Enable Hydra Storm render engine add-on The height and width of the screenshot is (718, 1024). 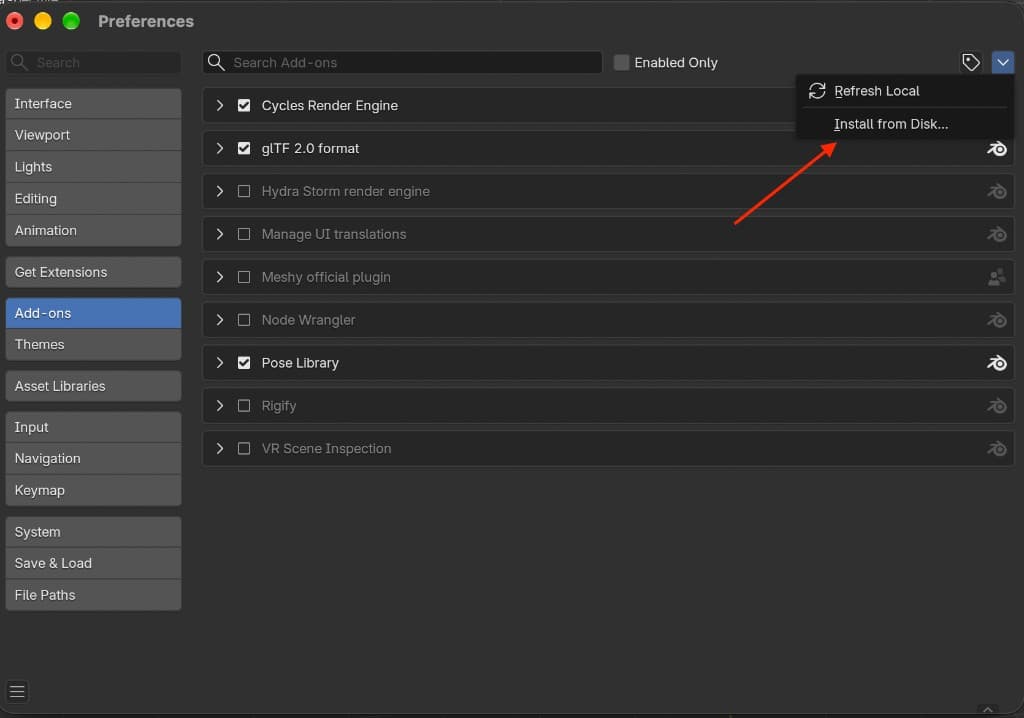244,191
